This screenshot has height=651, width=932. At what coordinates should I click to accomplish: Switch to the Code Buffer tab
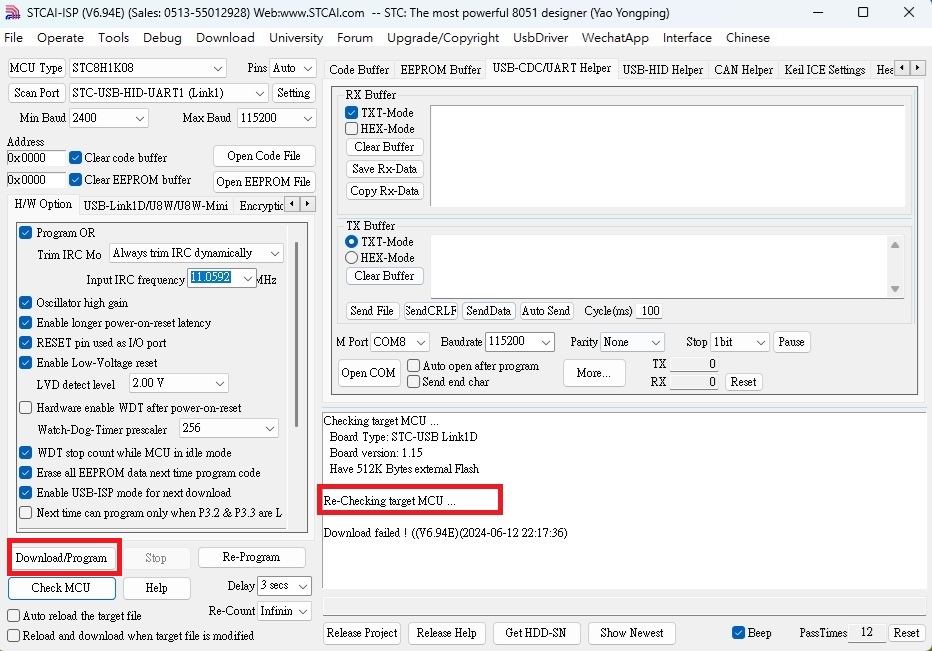(359, 70)
